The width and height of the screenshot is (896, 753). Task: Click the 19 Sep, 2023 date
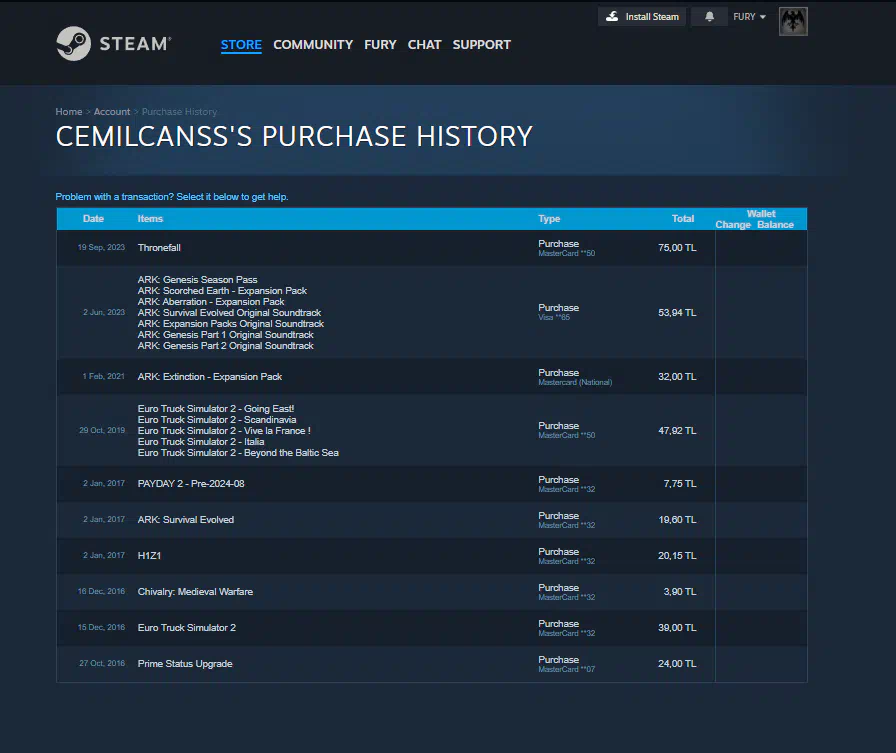(x=101, y=247)
